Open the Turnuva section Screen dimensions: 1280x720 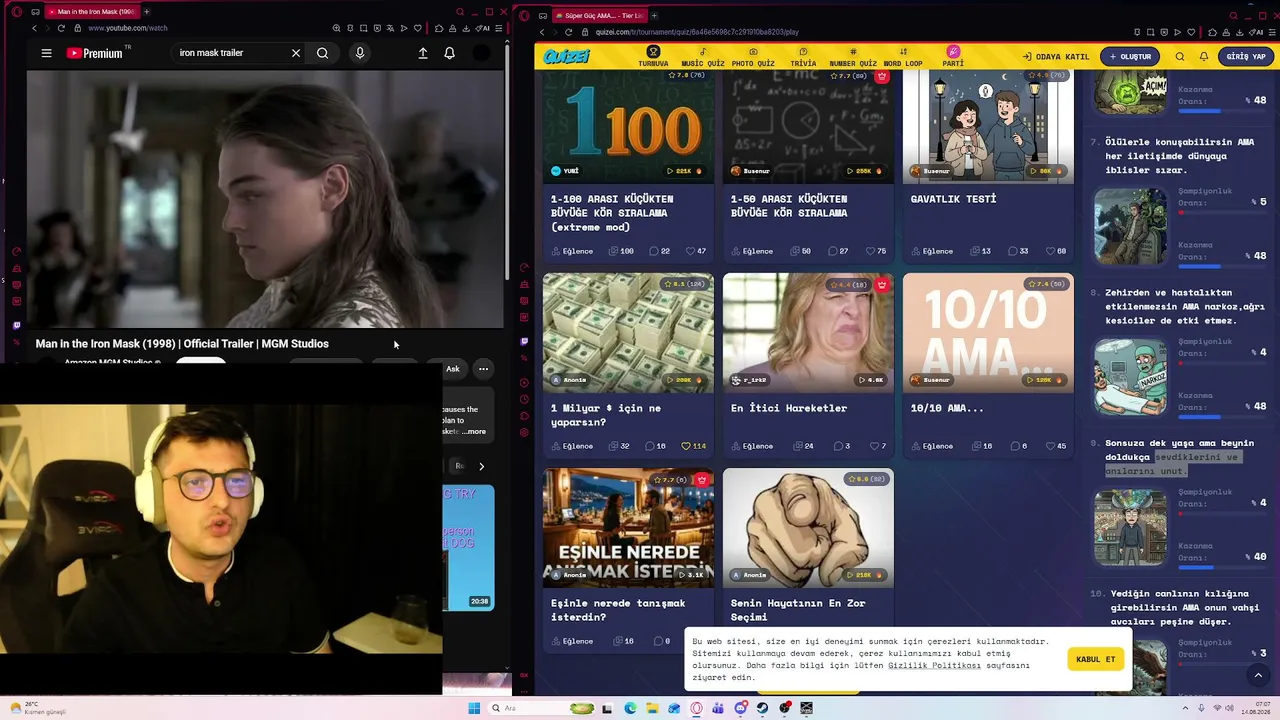[653, 56]
